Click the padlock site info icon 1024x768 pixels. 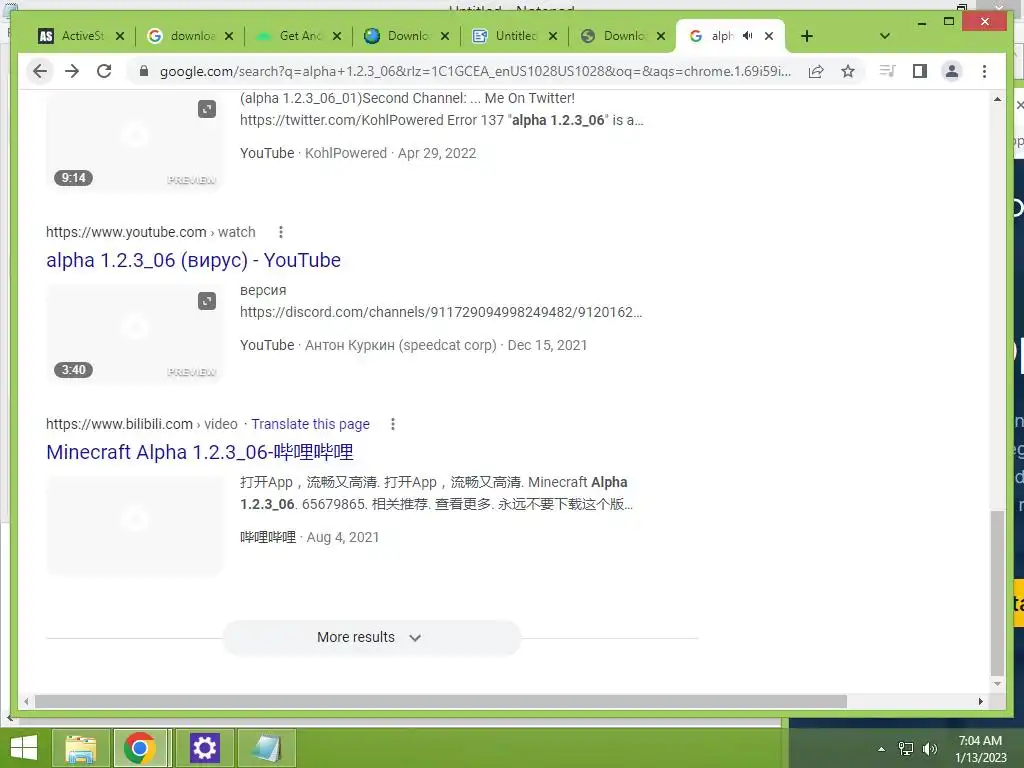pyautogui.click(x=144, y=71)
